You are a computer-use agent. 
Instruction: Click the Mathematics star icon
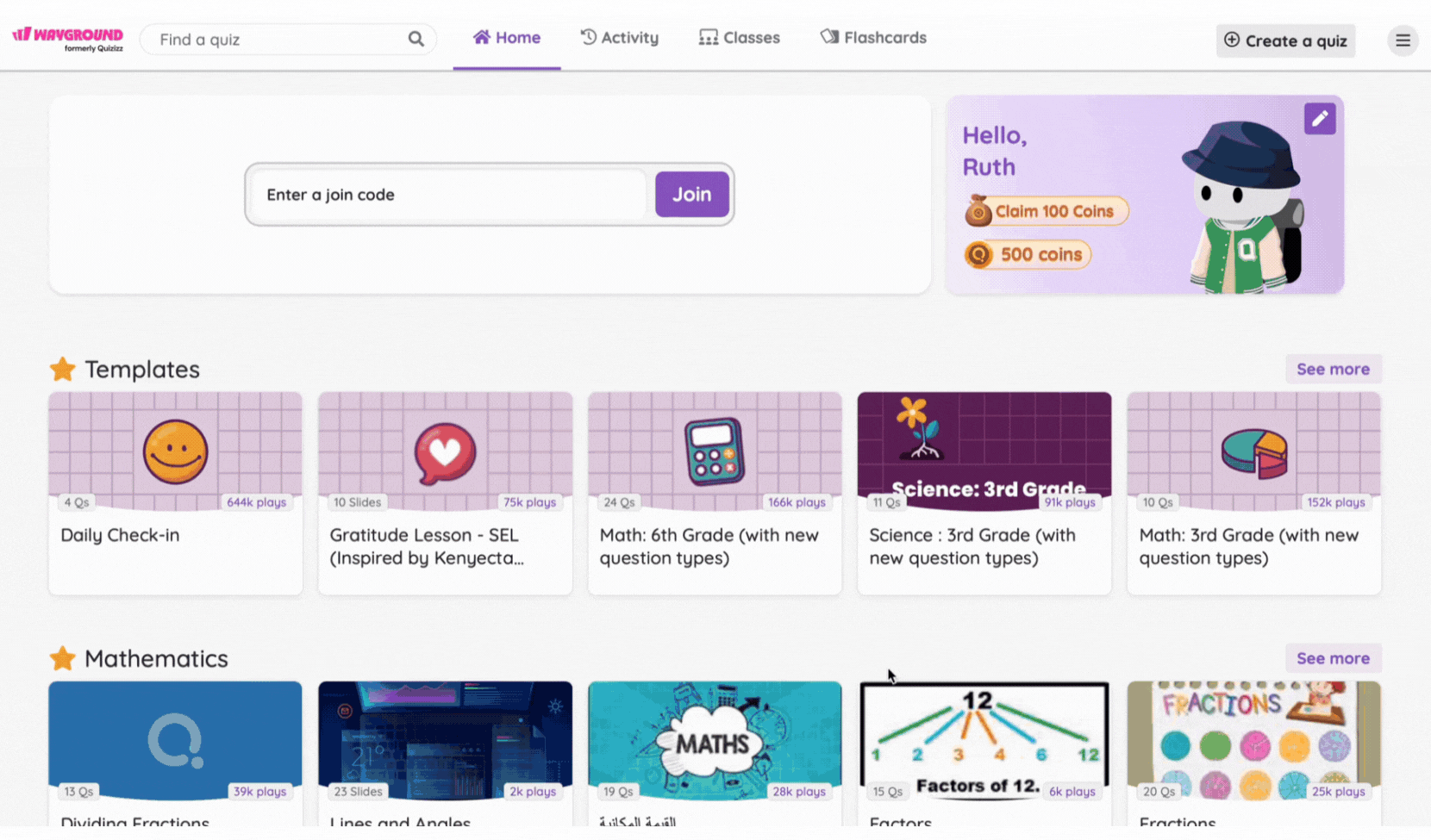(x=62, y=659)
